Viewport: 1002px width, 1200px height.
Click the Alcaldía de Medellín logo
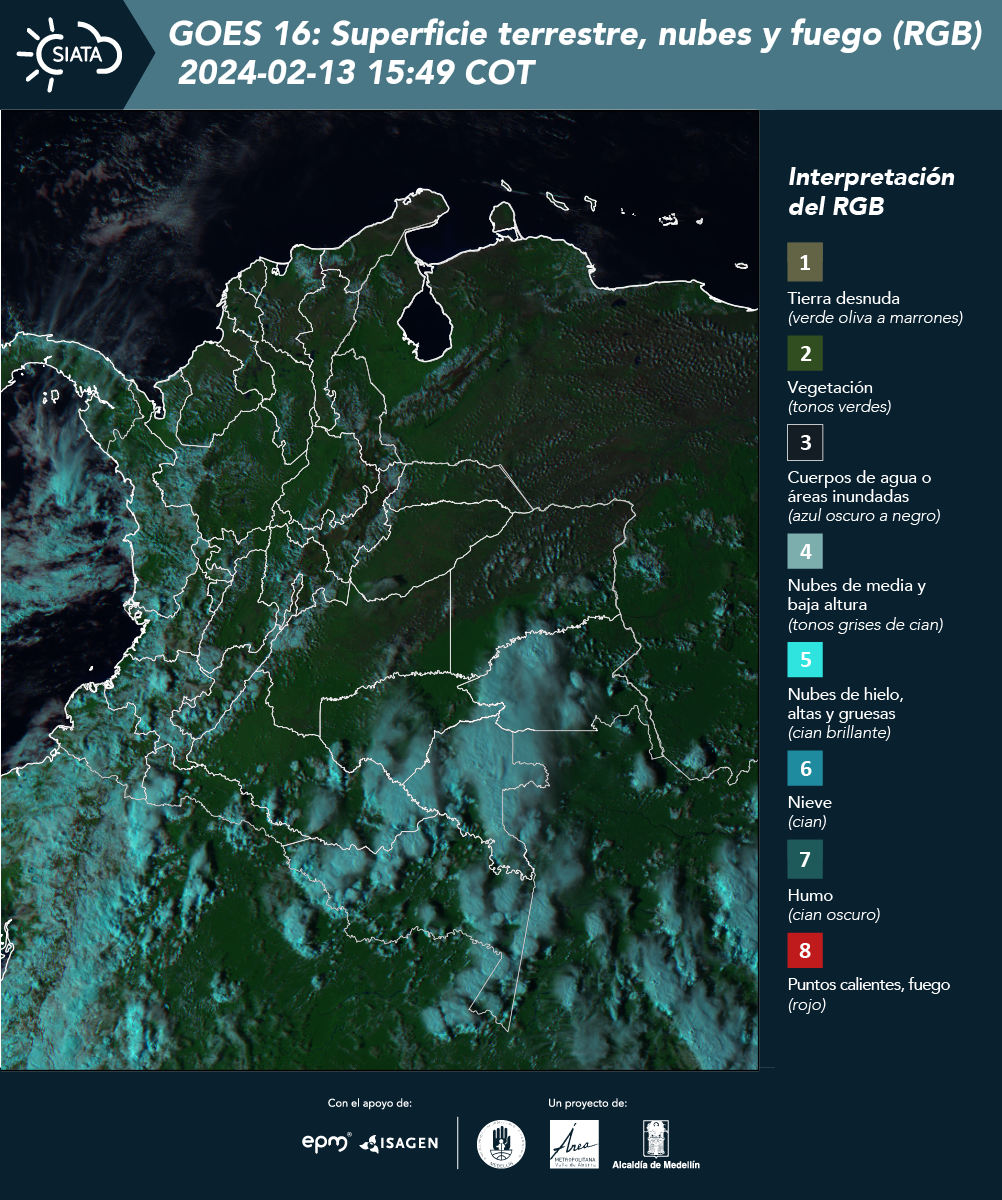[656, 1144]
